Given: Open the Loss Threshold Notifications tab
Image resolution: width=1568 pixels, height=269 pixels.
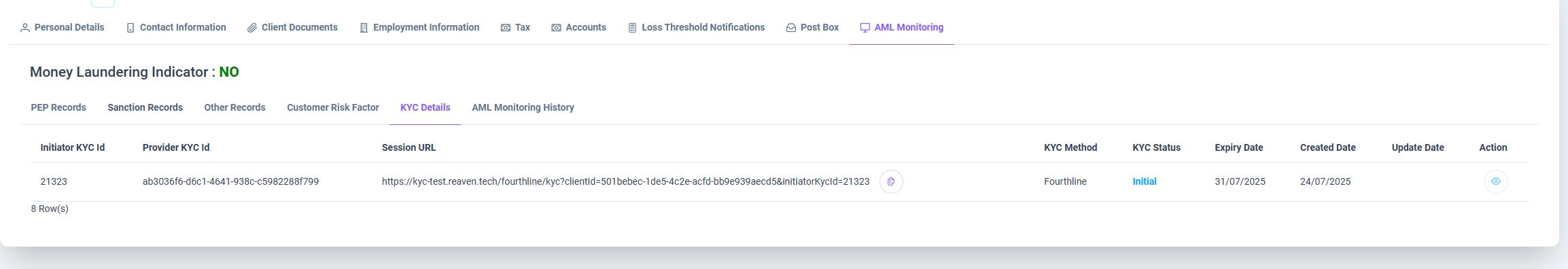Looking at the screenshot, I should point(696,27).
